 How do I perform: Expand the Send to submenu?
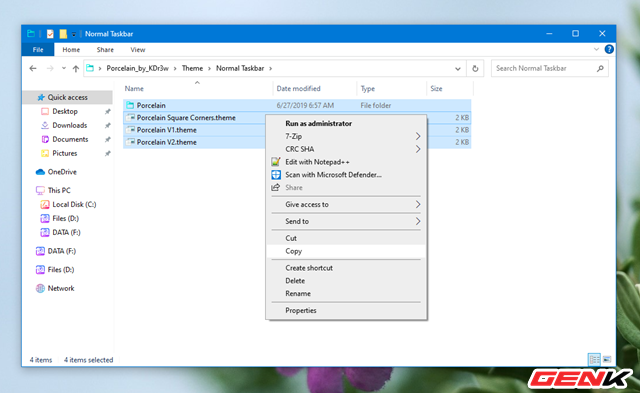click(346, 221)
